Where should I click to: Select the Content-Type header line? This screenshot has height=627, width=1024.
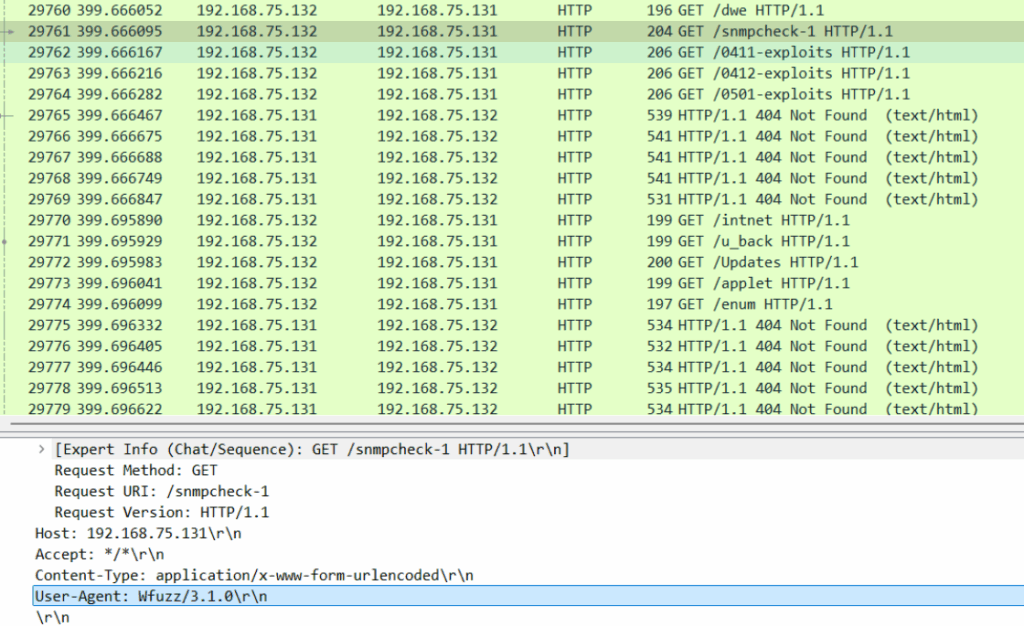[254, 575]
